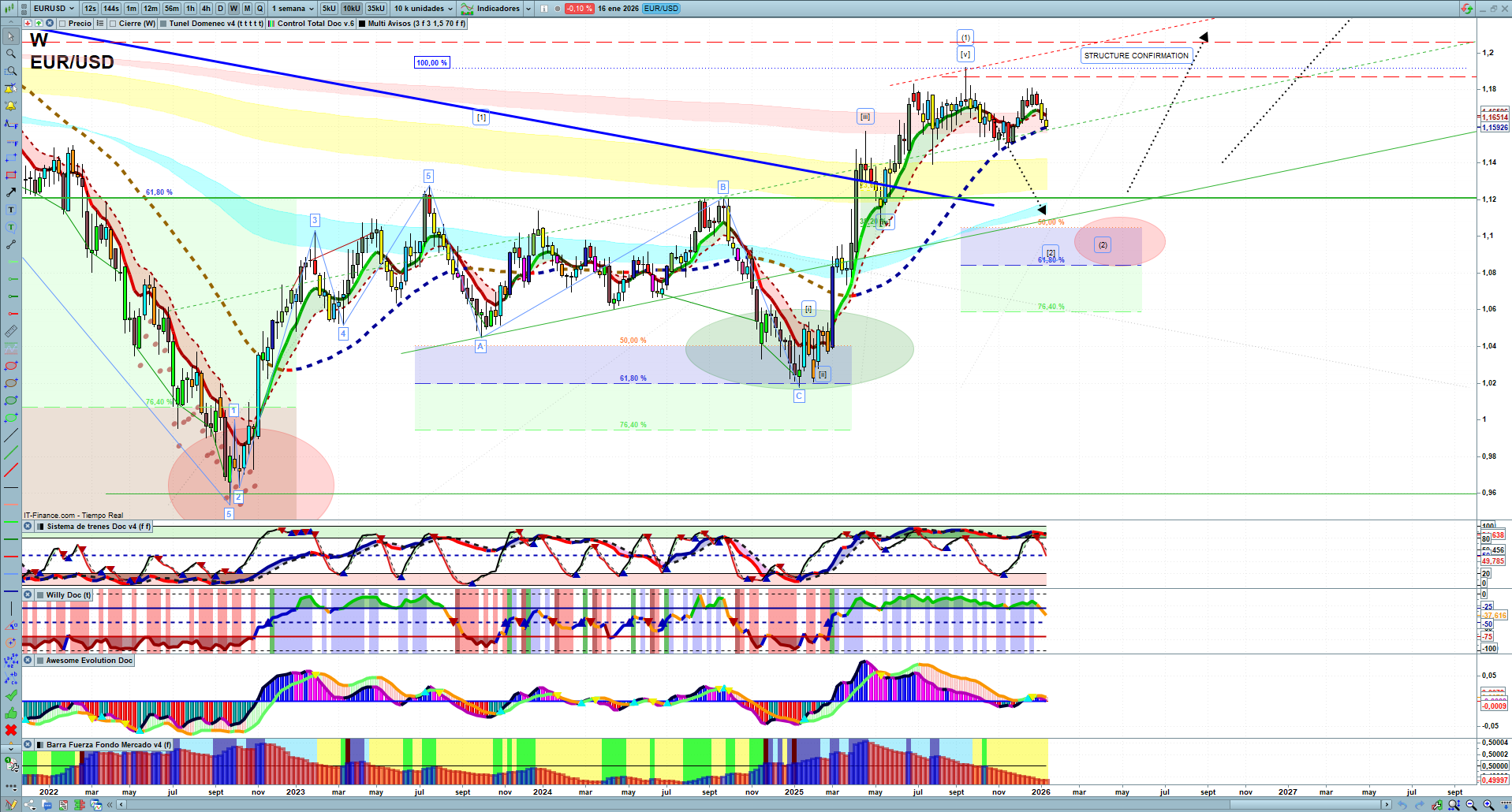Click the green checkmark tool

11,695
